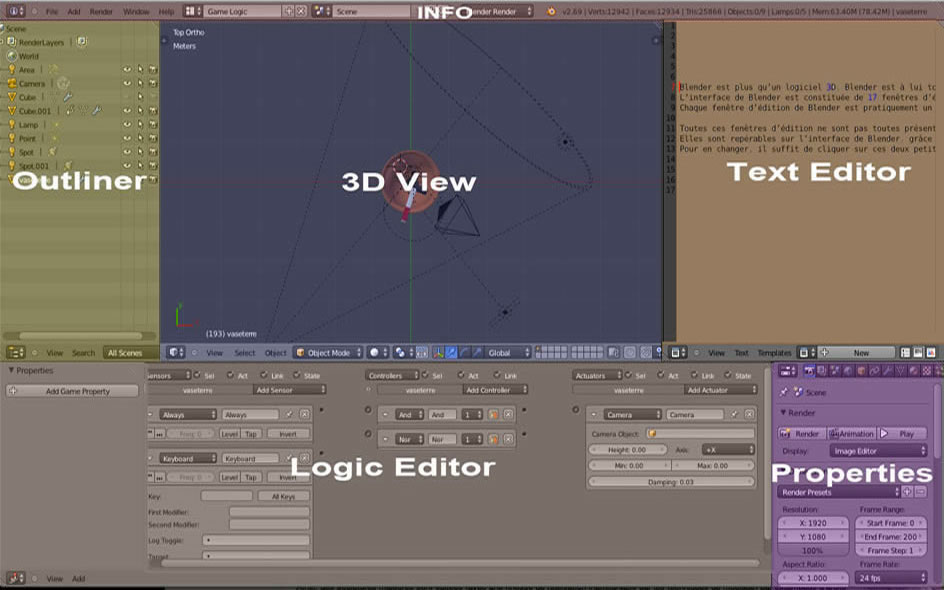Select the Texture checker tab icon
This screenshot has width=944, height=590.
926,370
